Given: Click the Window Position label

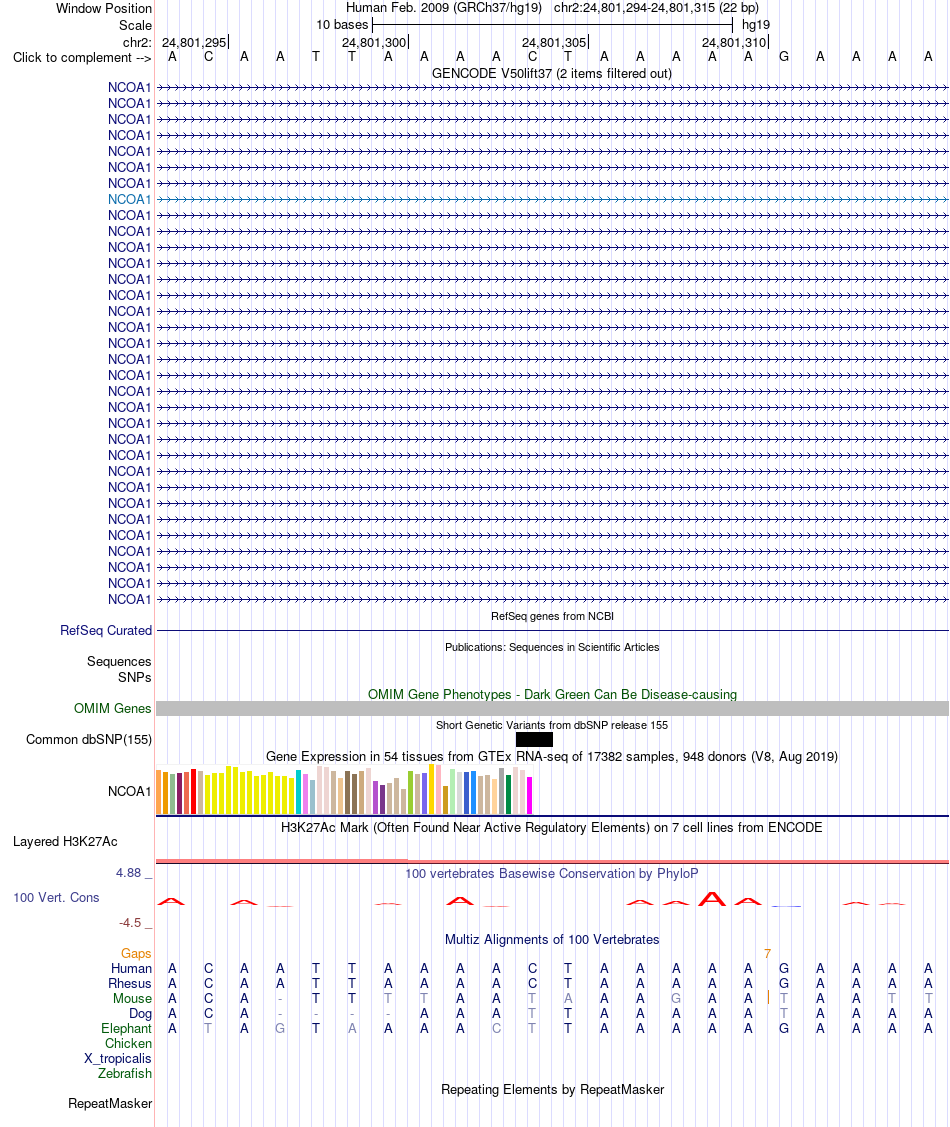Looking at the screenshot, I should pyautogui.click(x=103, y=9).
